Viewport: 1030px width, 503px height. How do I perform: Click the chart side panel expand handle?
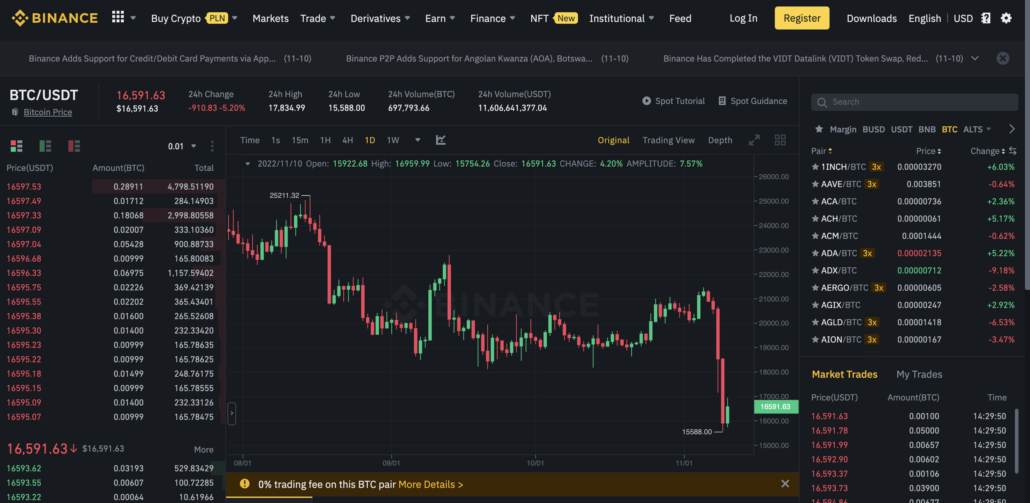click(x=231, y=414)
